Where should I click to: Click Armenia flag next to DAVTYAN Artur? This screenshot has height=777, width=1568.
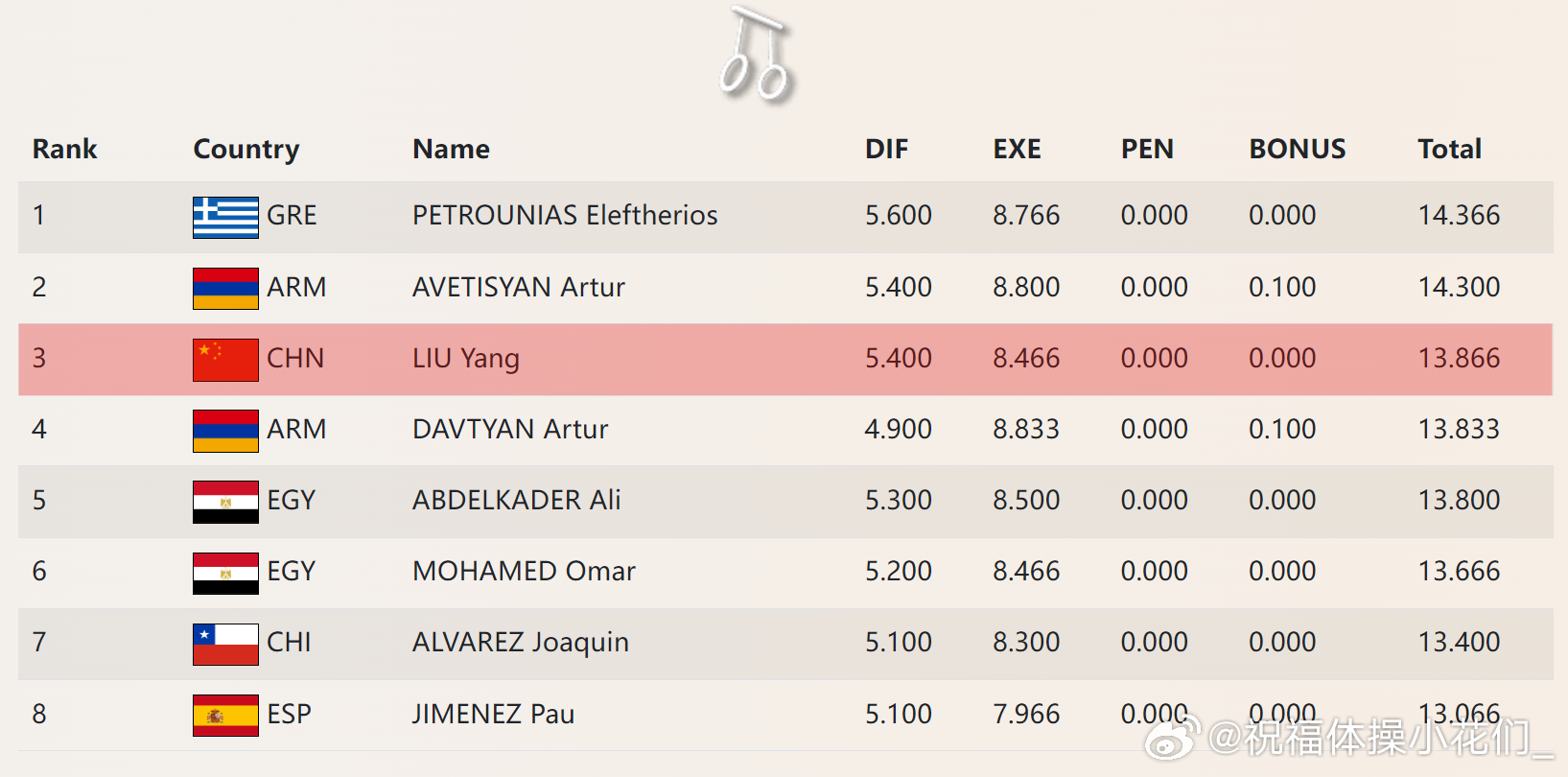225,431
